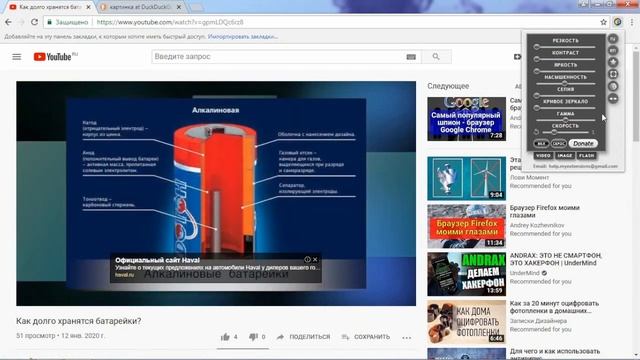Viewport: 640px width, 360px height.
Task: Open the 'Браузер Firefox моими глазами' thumbnail
Action: (467, 226)
